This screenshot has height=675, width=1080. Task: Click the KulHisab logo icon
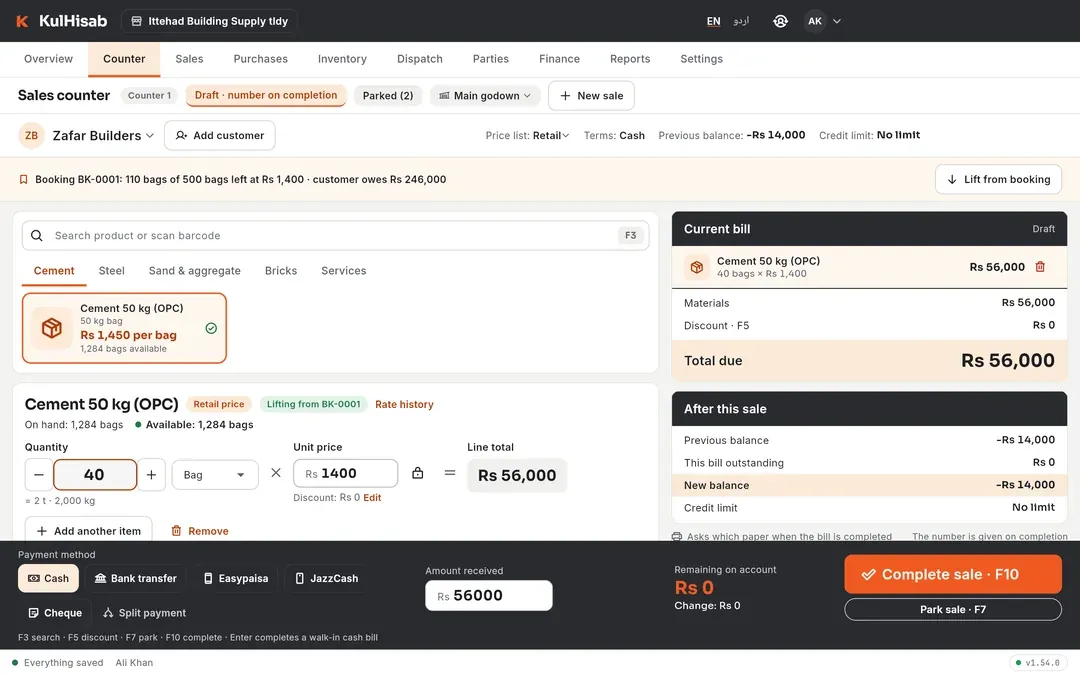[22, 21]
